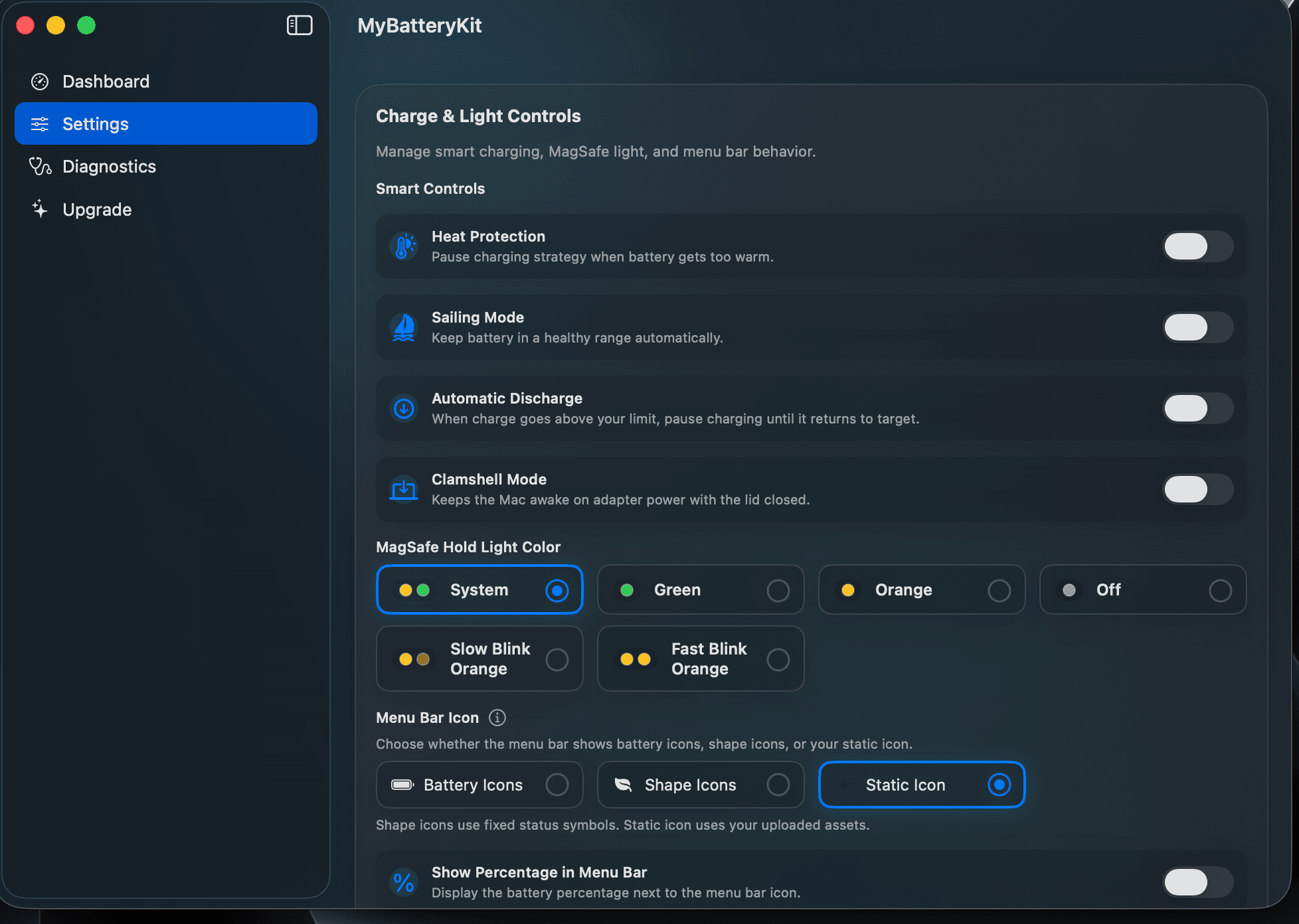
Task: Navigate to Diagnostics in the sidebar
Action: tap(109, 167)
